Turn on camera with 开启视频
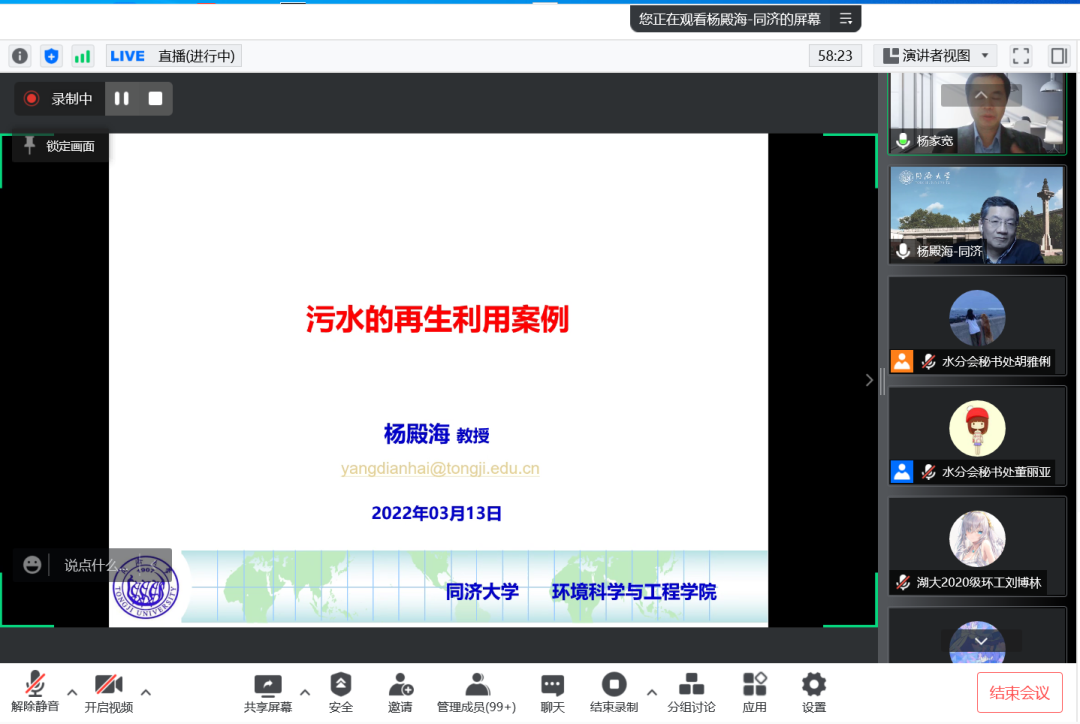The height and width of the screenshot is (724, 1080). (x=109, y=692)
